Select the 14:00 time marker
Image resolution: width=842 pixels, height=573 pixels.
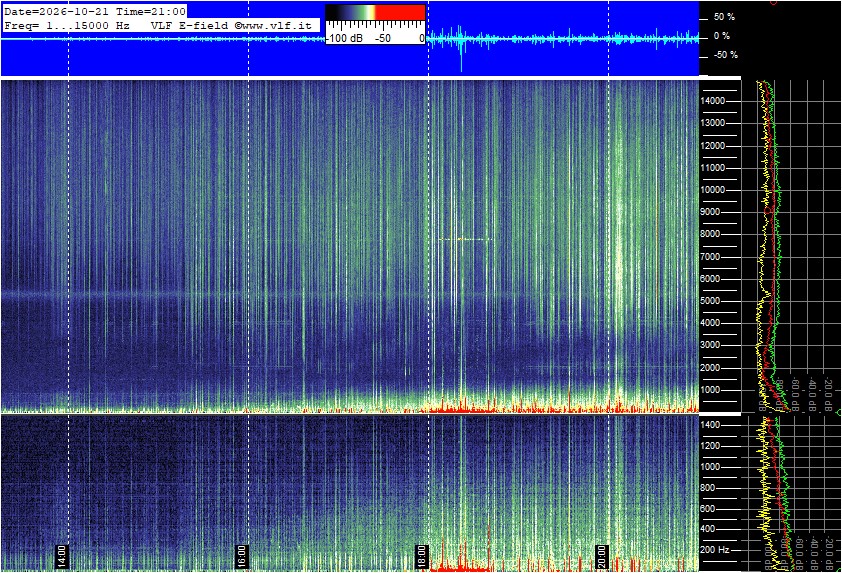coord(62,556)
